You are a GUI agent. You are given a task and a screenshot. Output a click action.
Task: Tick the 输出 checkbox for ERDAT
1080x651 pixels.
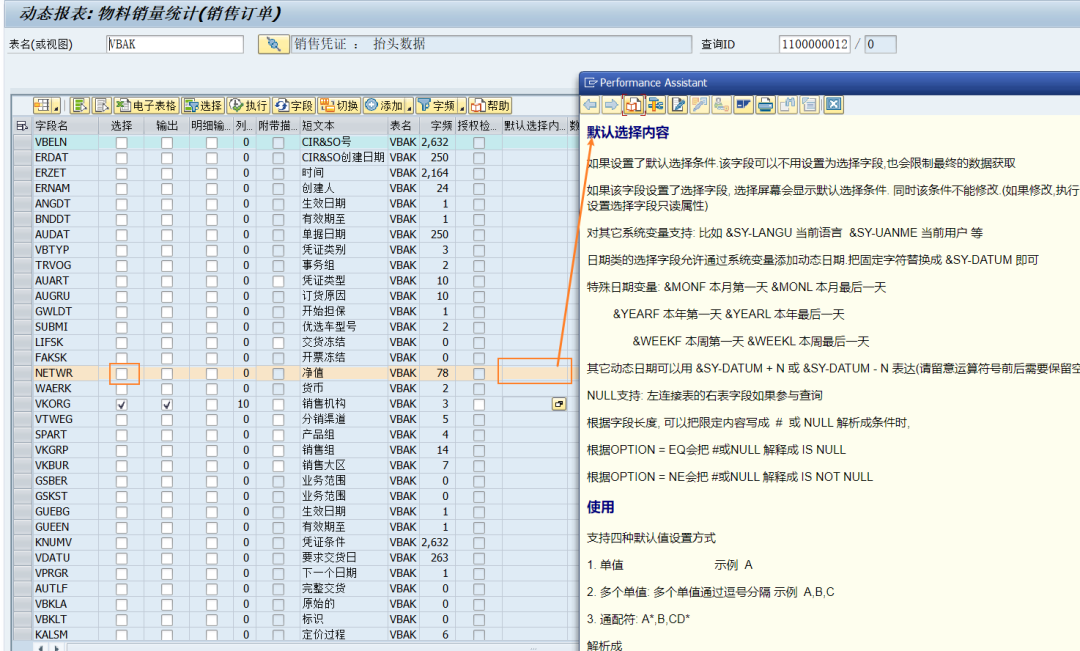167,158
